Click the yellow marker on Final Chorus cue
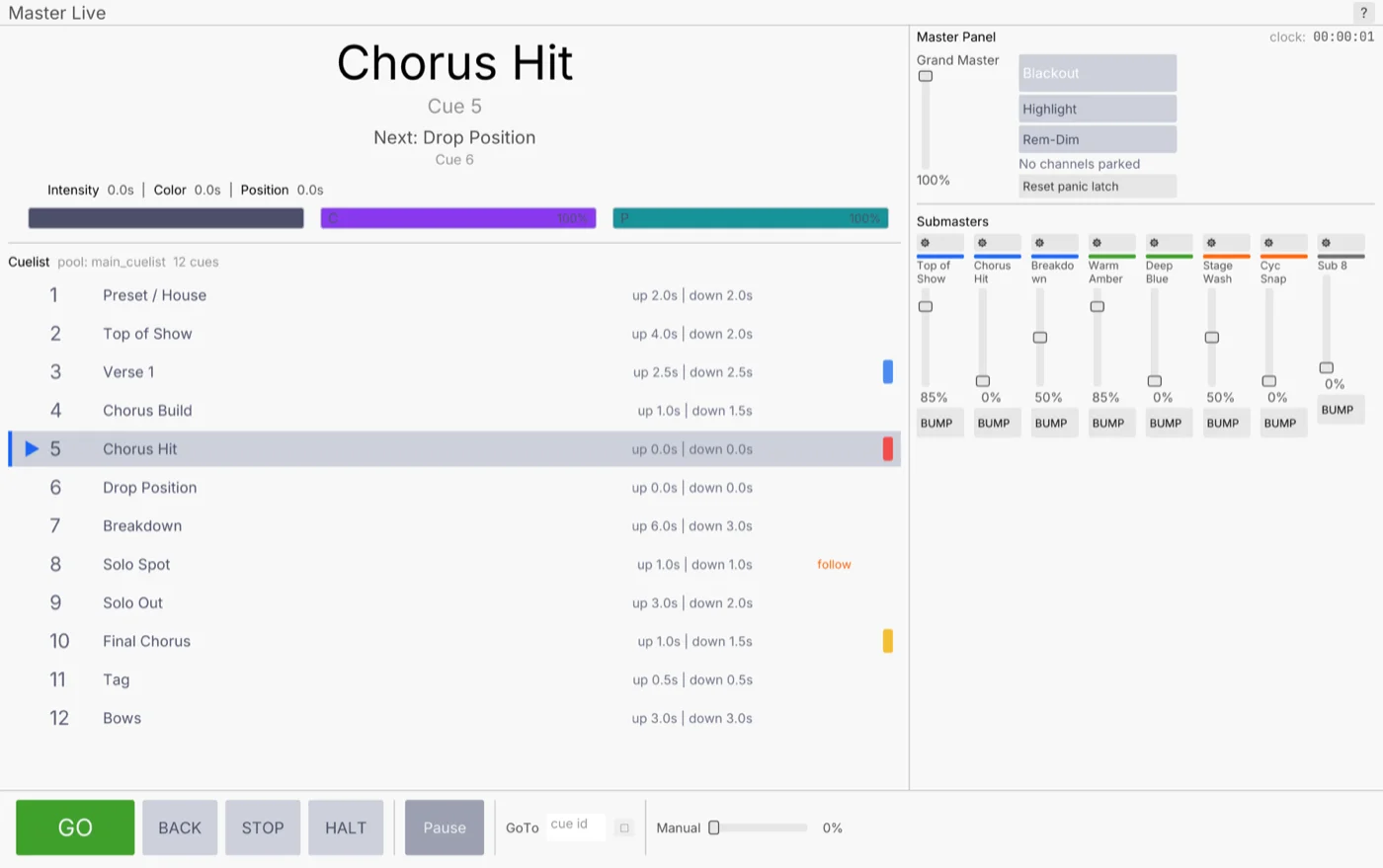1383x868 pixels. pyautogui.click(x=888, y=641)
